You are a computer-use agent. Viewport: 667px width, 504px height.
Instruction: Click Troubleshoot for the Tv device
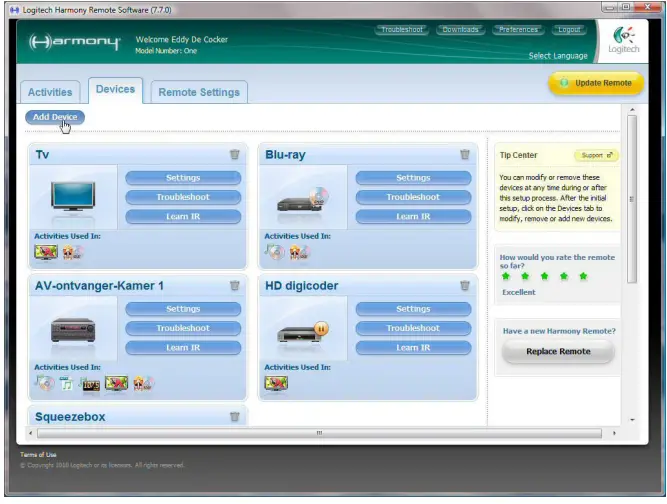tap(183, 197)
